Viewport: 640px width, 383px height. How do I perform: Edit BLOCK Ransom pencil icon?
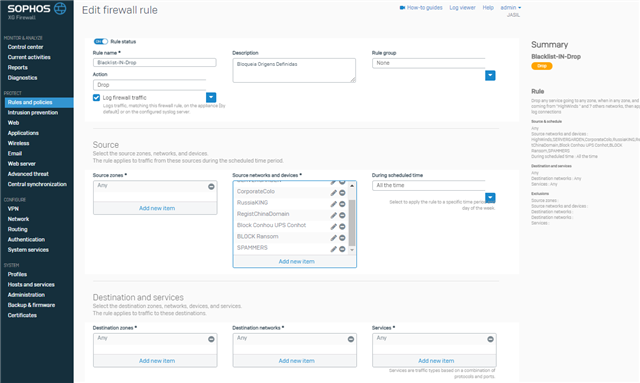pos(333,238)
